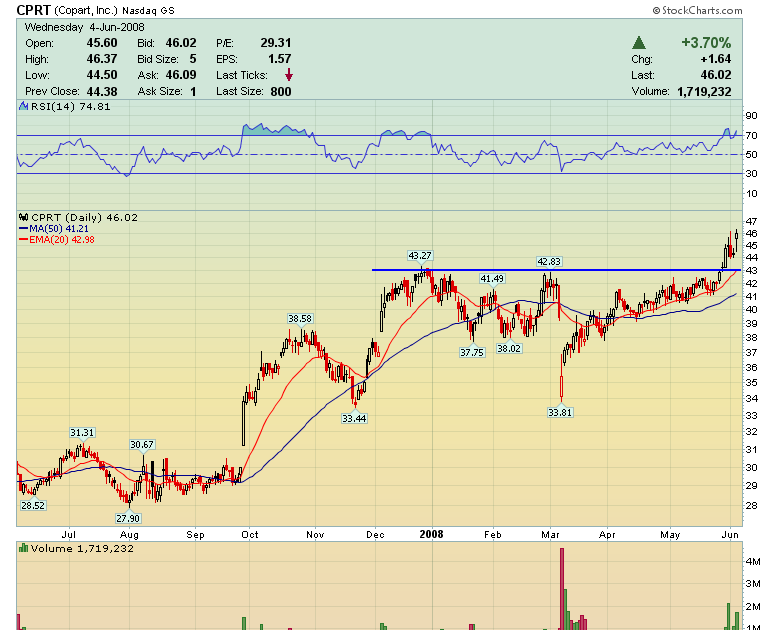Click the header Volume value 1,719,232
Screen dimensions: 780x630
point(704,92)
